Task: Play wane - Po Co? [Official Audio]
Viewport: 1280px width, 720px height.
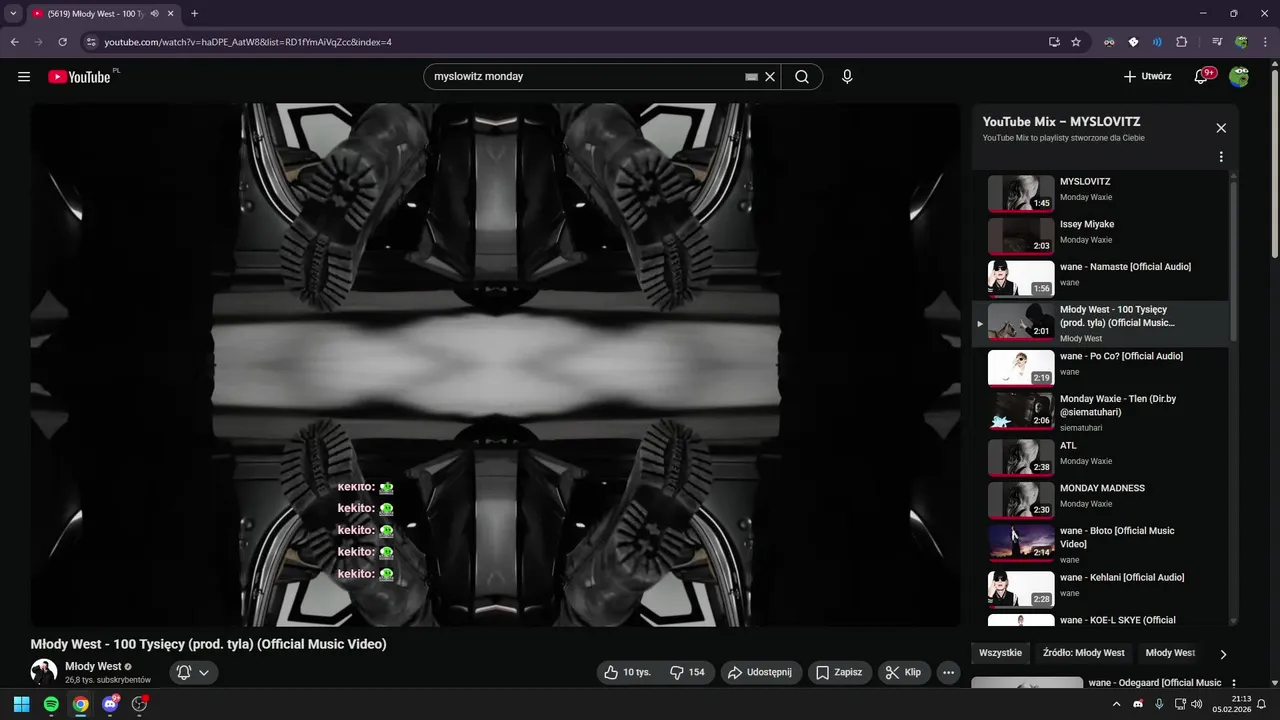Action: click(1100, 367)
